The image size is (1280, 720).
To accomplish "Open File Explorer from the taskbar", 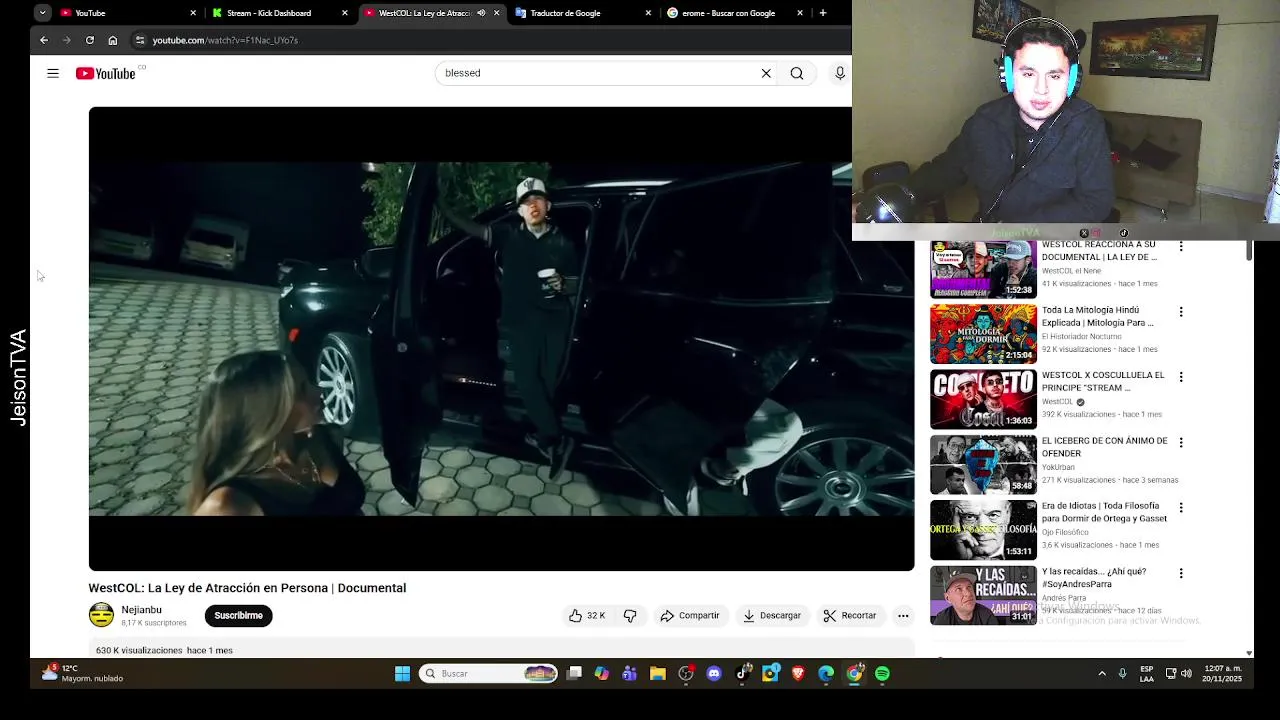I will [x=658, y=674].
